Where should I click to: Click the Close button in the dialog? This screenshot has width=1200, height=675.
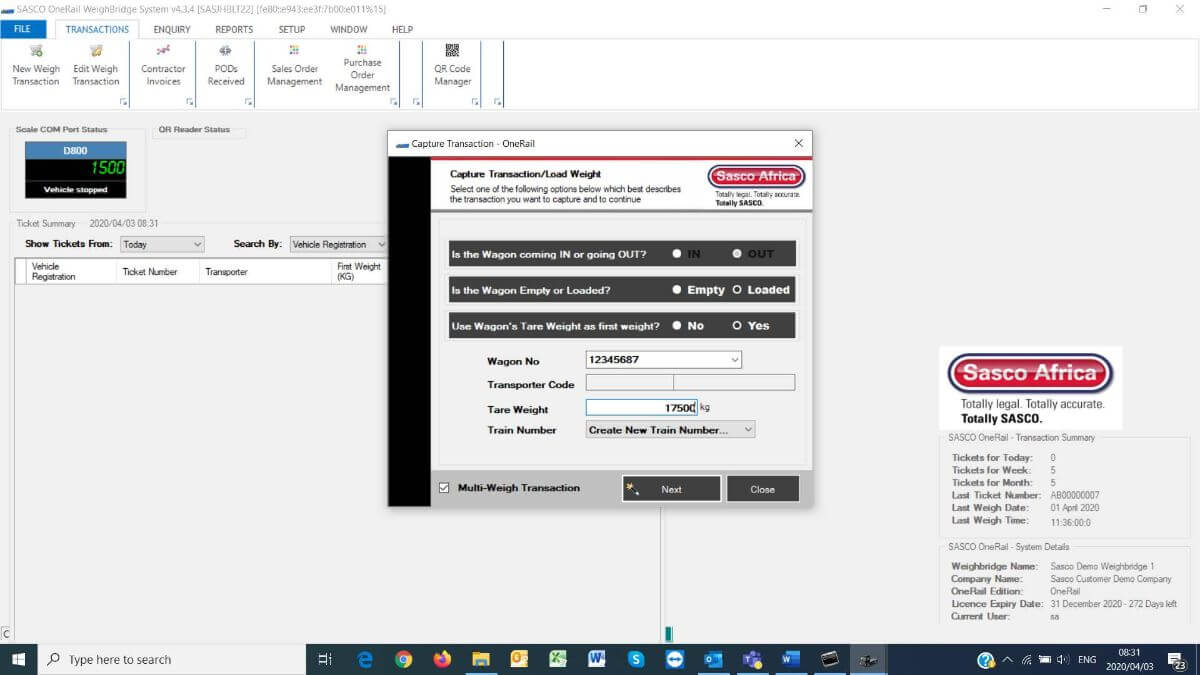click(763, 489)
